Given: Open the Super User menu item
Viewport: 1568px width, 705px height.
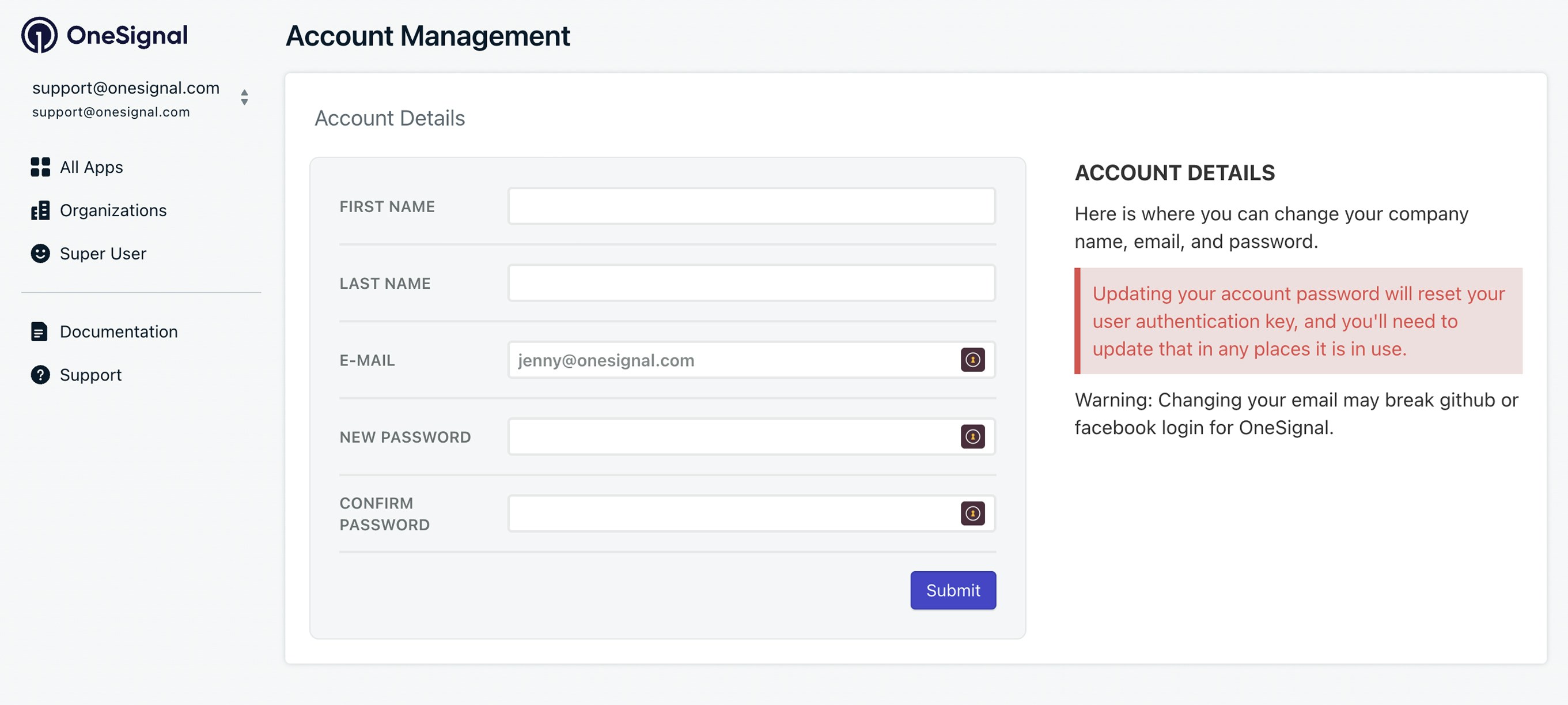Looking at the screenshot, I should (x=103, y=254).
